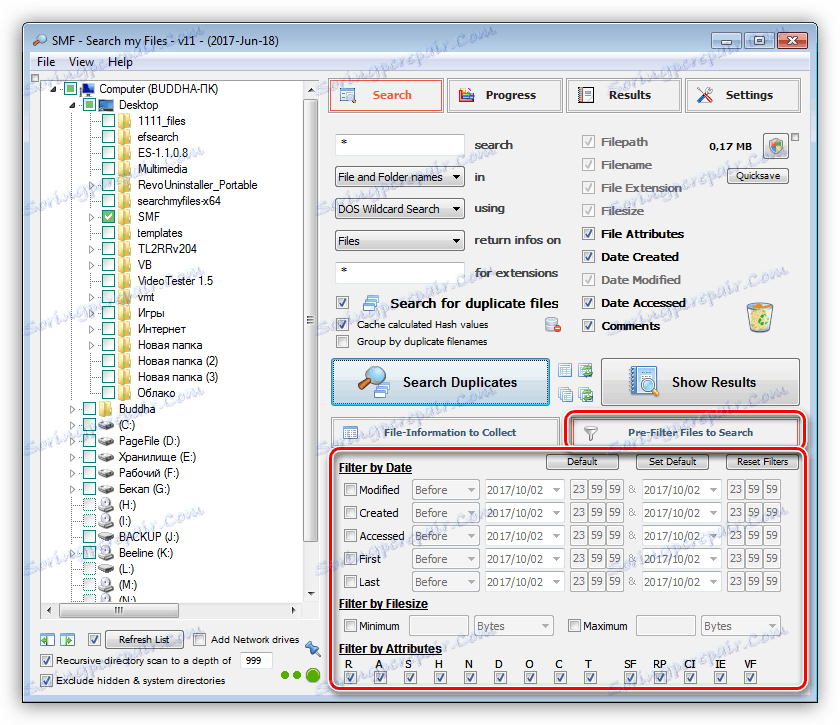
Task: Click the Desktop icon in the tree
Action: (x=107, y=105)
